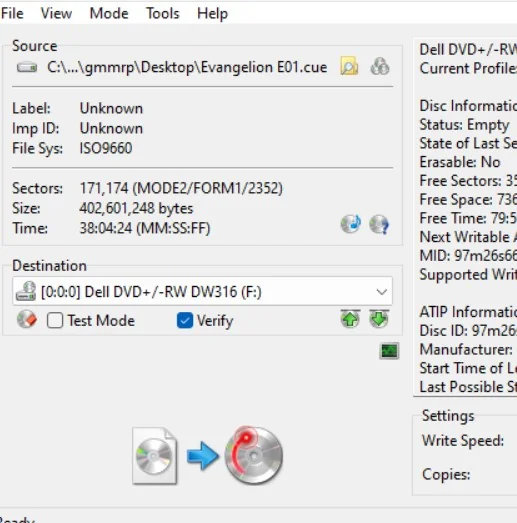Open the Destination drive dropdown
Screen dimensions: 517x523
coord(202,291)
